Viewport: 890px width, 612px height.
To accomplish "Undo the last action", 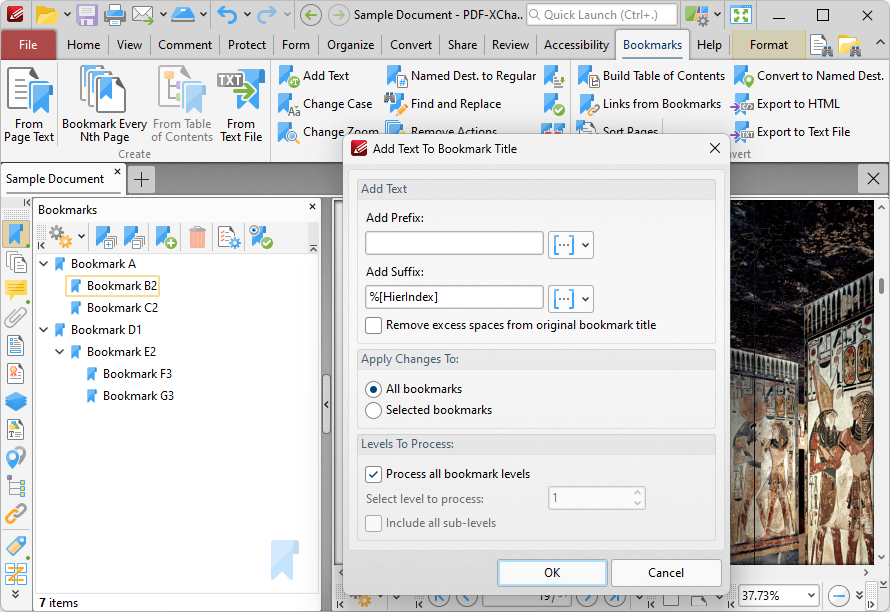I will pyautogui.click(x=227, y=15).
